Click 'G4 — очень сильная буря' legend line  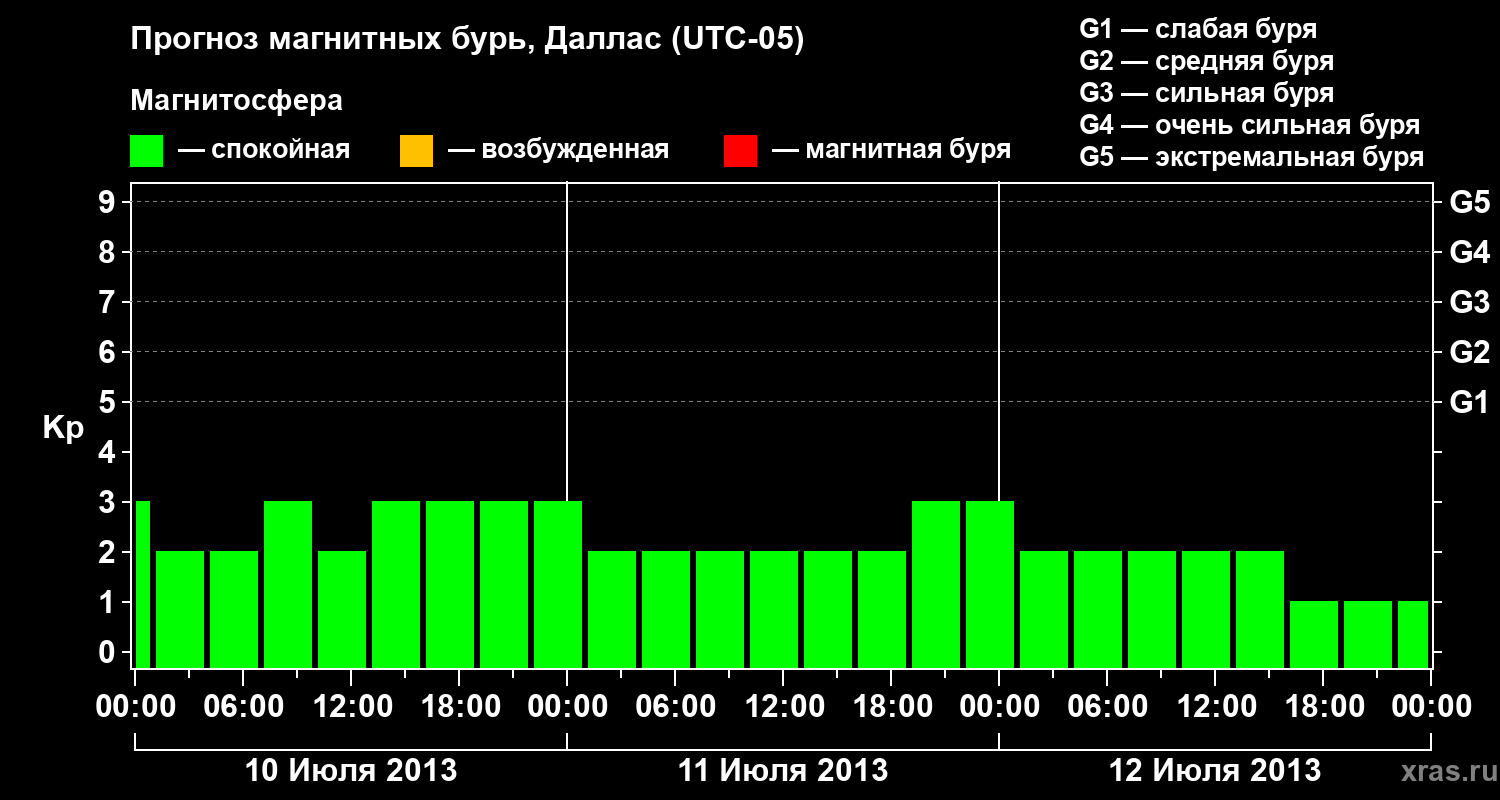click(1250, 125)
